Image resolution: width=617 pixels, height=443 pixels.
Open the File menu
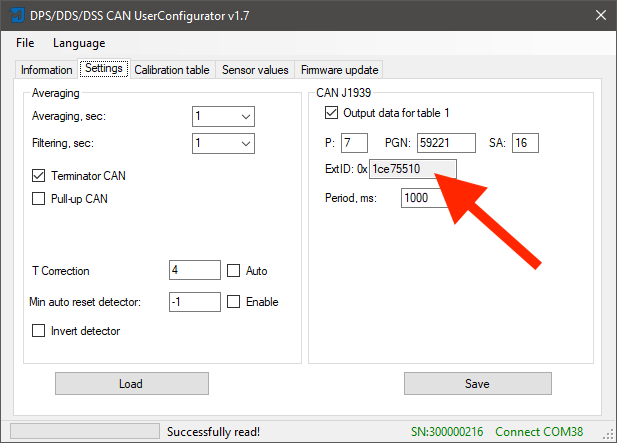(25, 43)
